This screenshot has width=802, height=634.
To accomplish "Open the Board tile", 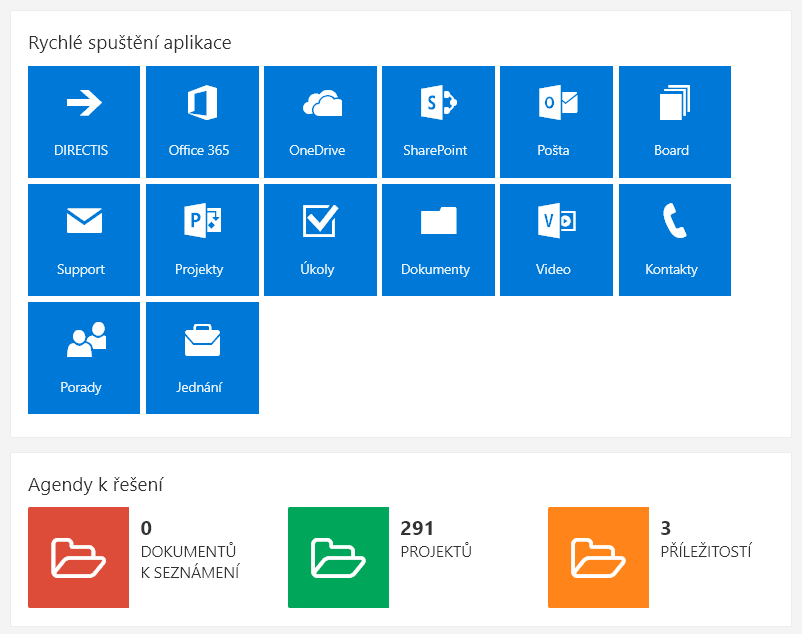I will (x=675, y=122).
